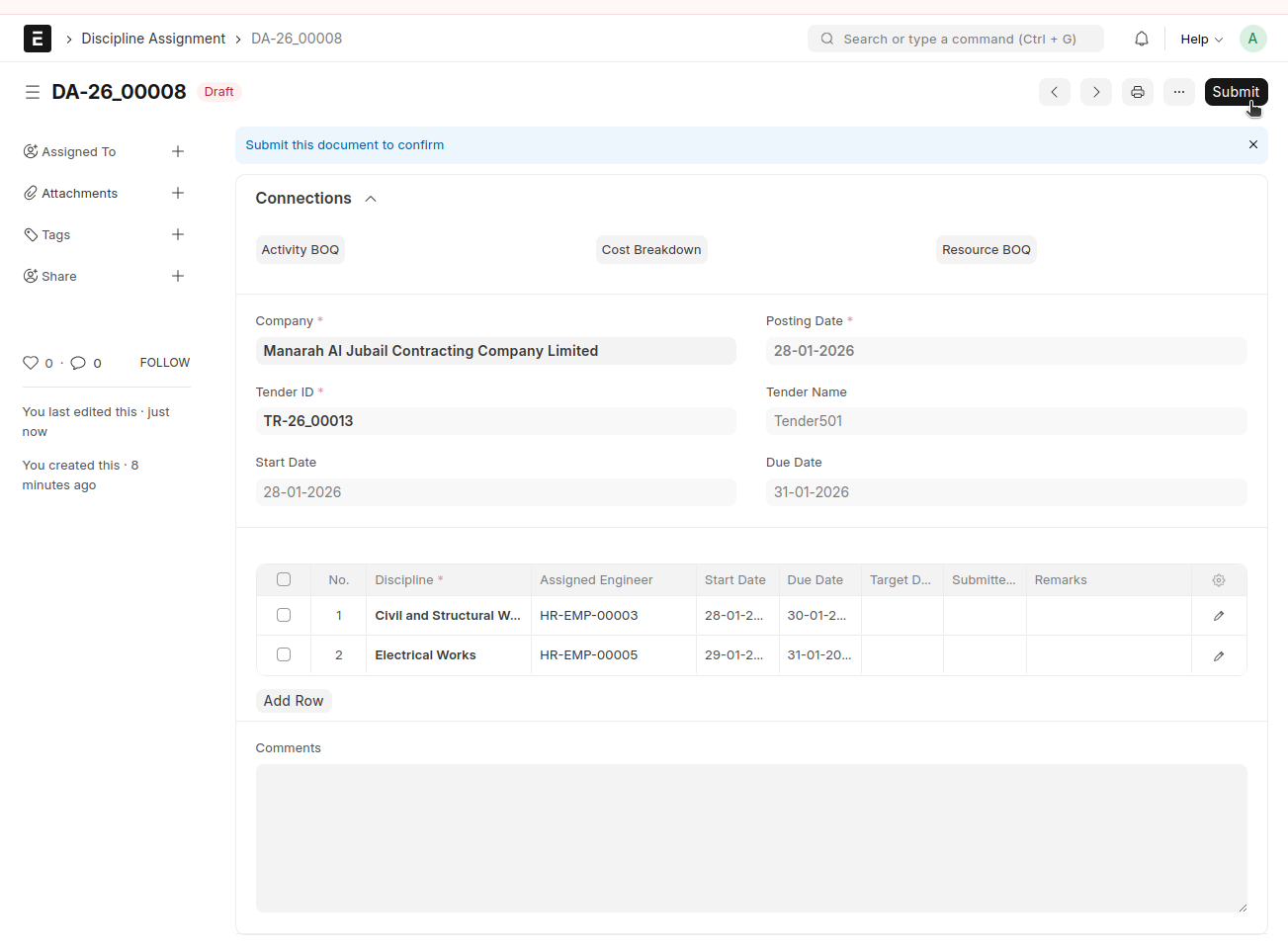The width and height of the screenshot is (1288, 952).
Task: Click Add Row below the table
Action: coord(294,701)
